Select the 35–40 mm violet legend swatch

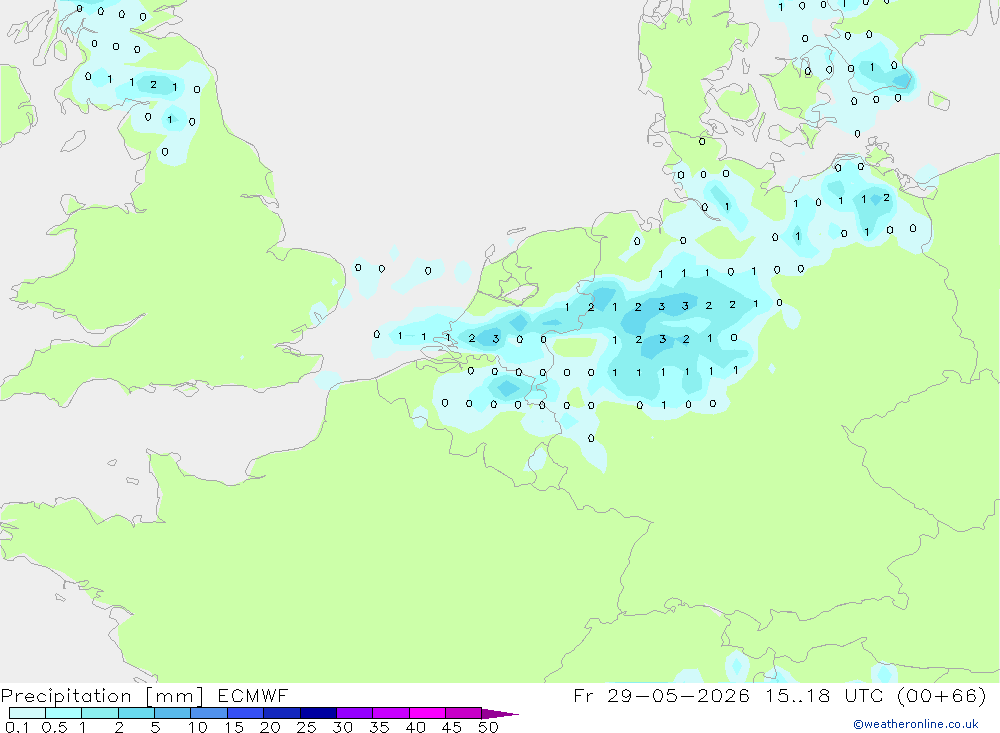391,713
